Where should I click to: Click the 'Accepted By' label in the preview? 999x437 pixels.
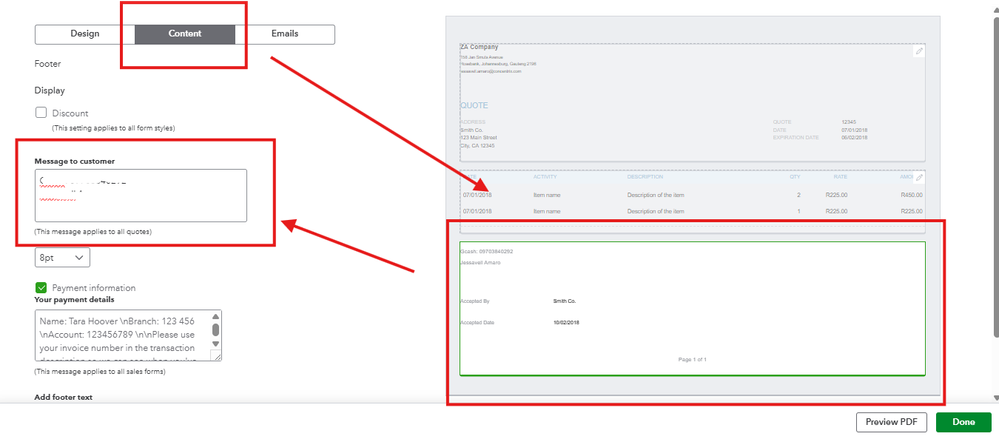tap(475, 301)
